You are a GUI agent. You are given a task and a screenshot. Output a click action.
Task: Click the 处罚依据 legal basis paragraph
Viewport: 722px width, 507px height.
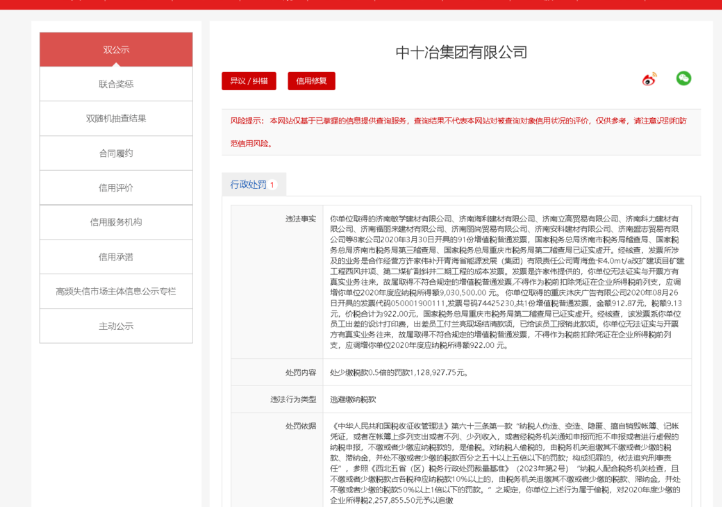(505, 463)
